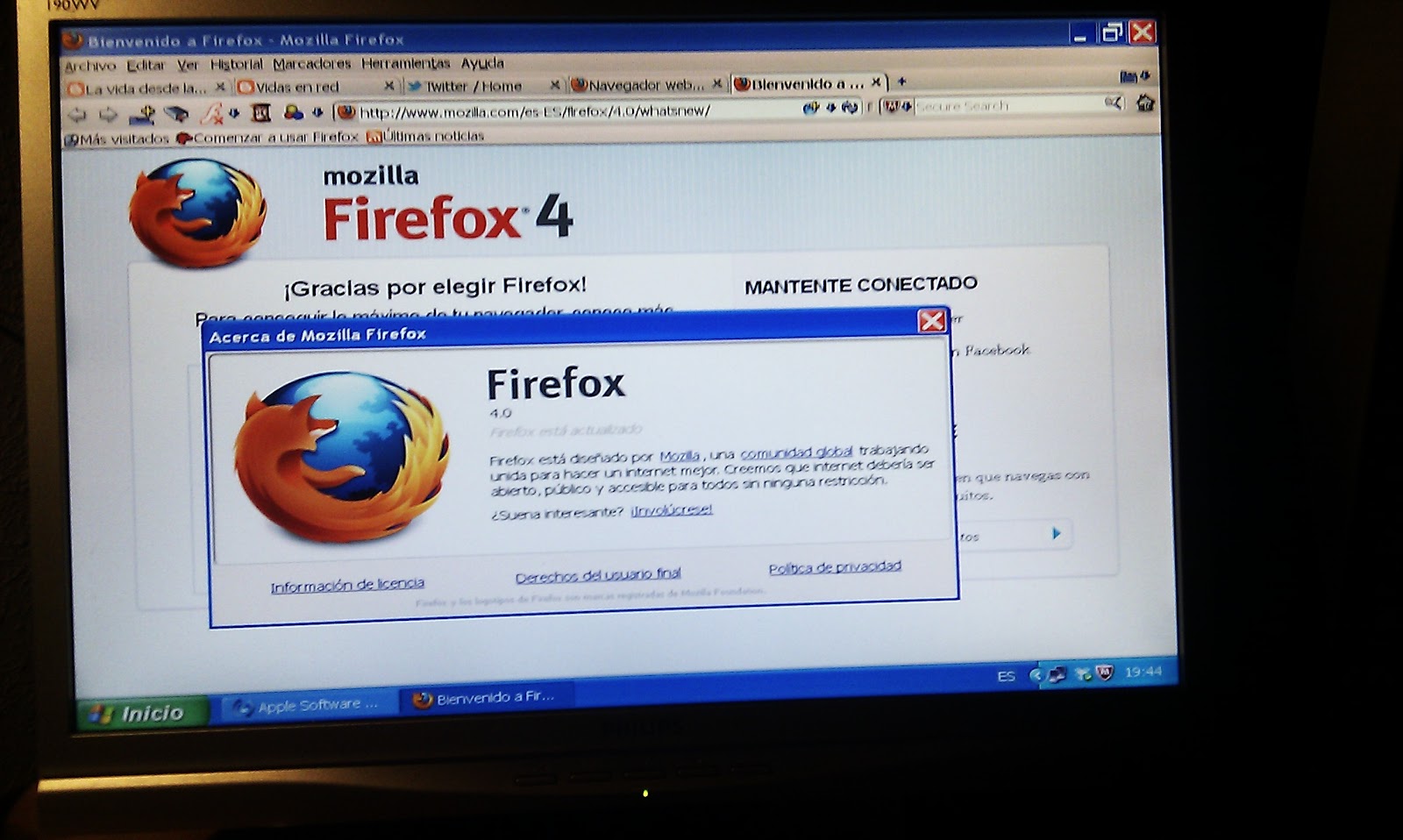
Task: Click the network connection tray icon
Action: [1058, 674]
